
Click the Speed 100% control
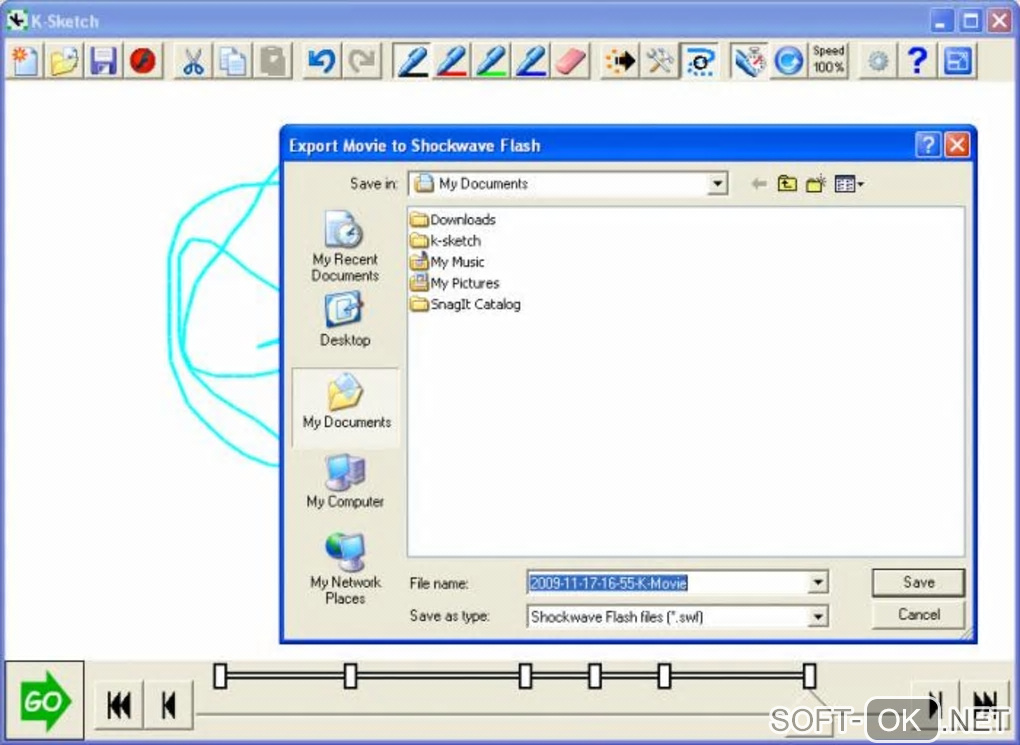[x=828, y=61]
